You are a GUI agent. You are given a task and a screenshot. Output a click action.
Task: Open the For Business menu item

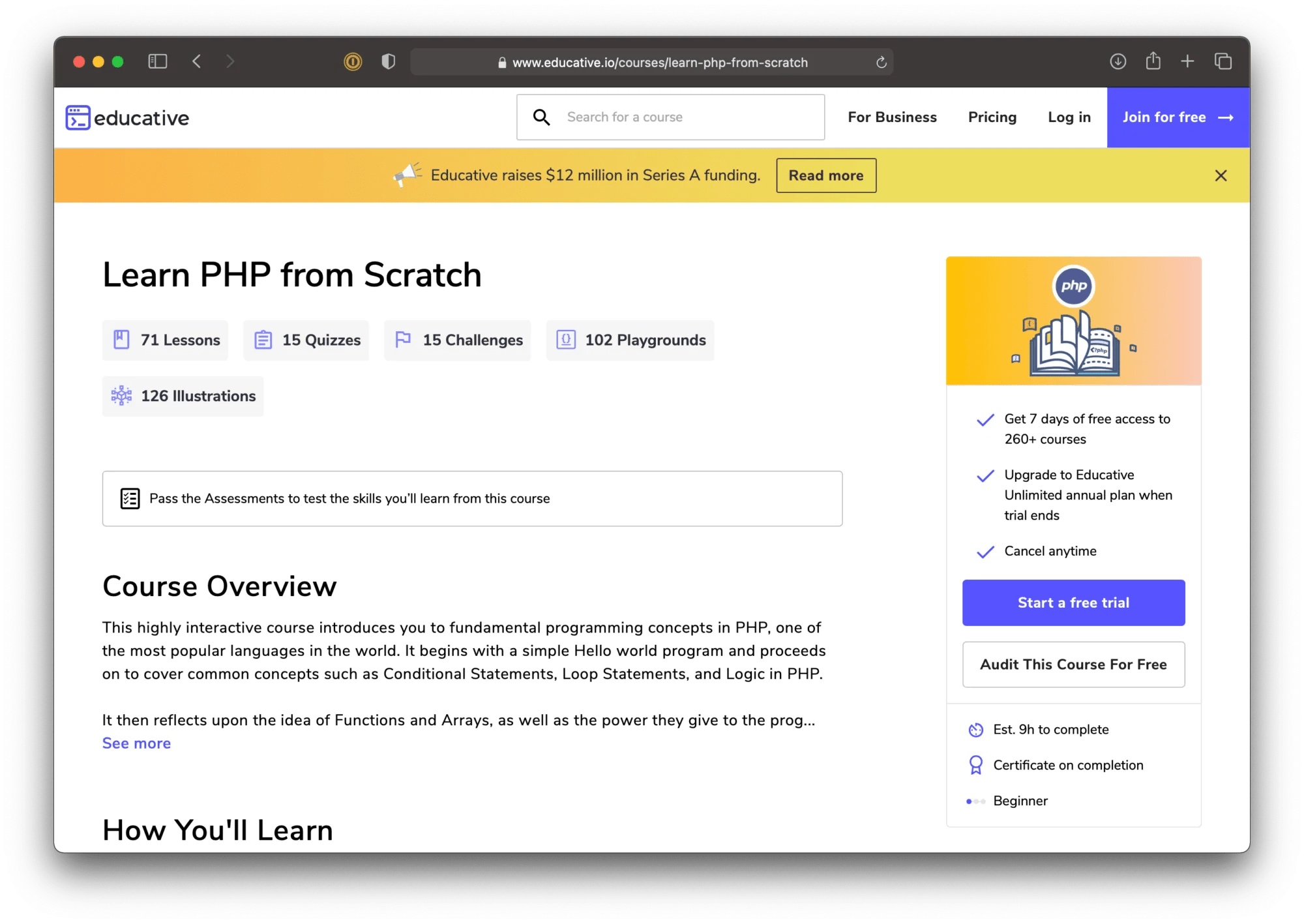pos(892,117)
